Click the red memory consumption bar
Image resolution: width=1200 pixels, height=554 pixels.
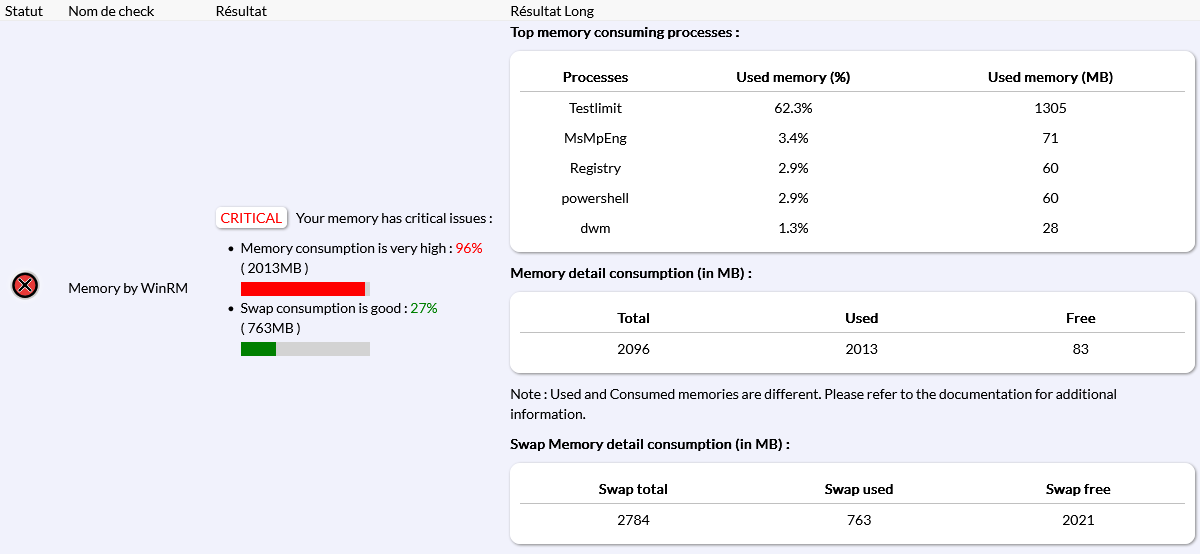click(x=303, y=289)
